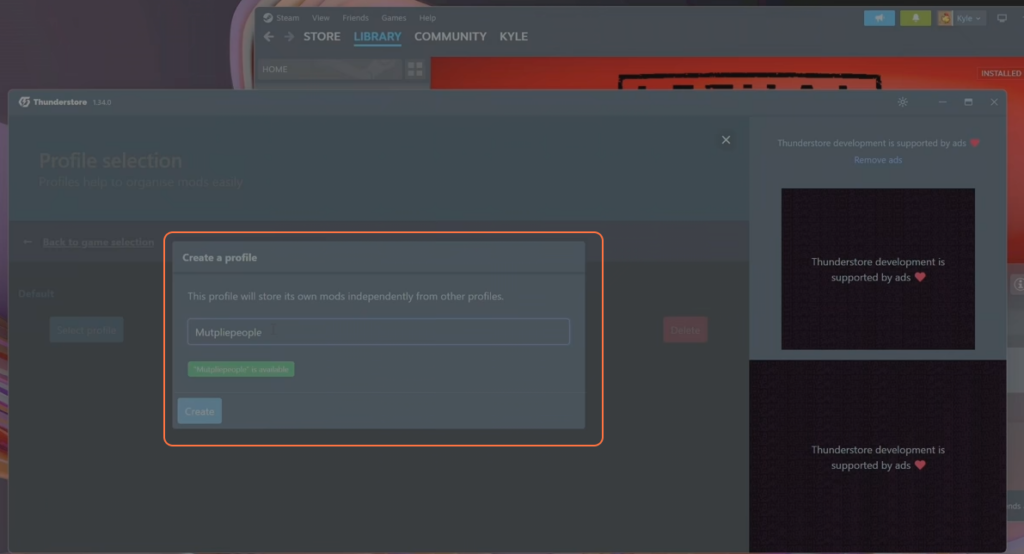Click the HOME button in Steam library
The height and width of the screenshot is (554, 1024).
329,69
